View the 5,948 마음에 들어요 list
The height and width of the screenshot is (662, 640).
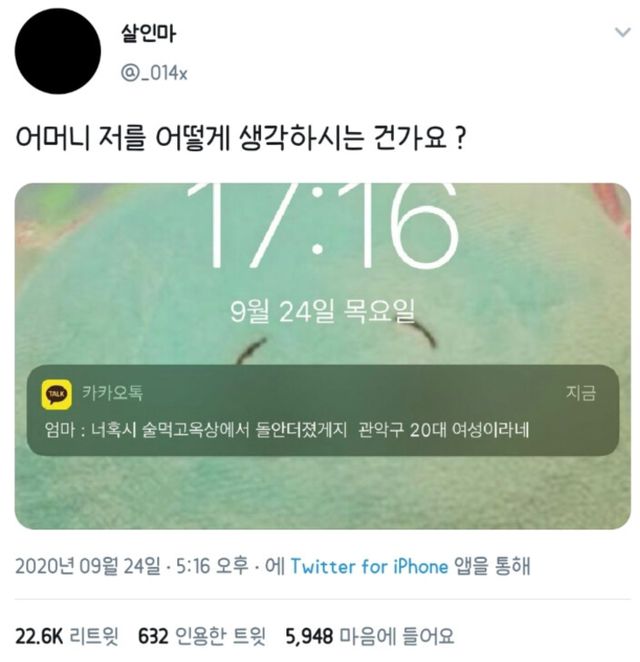369,636
